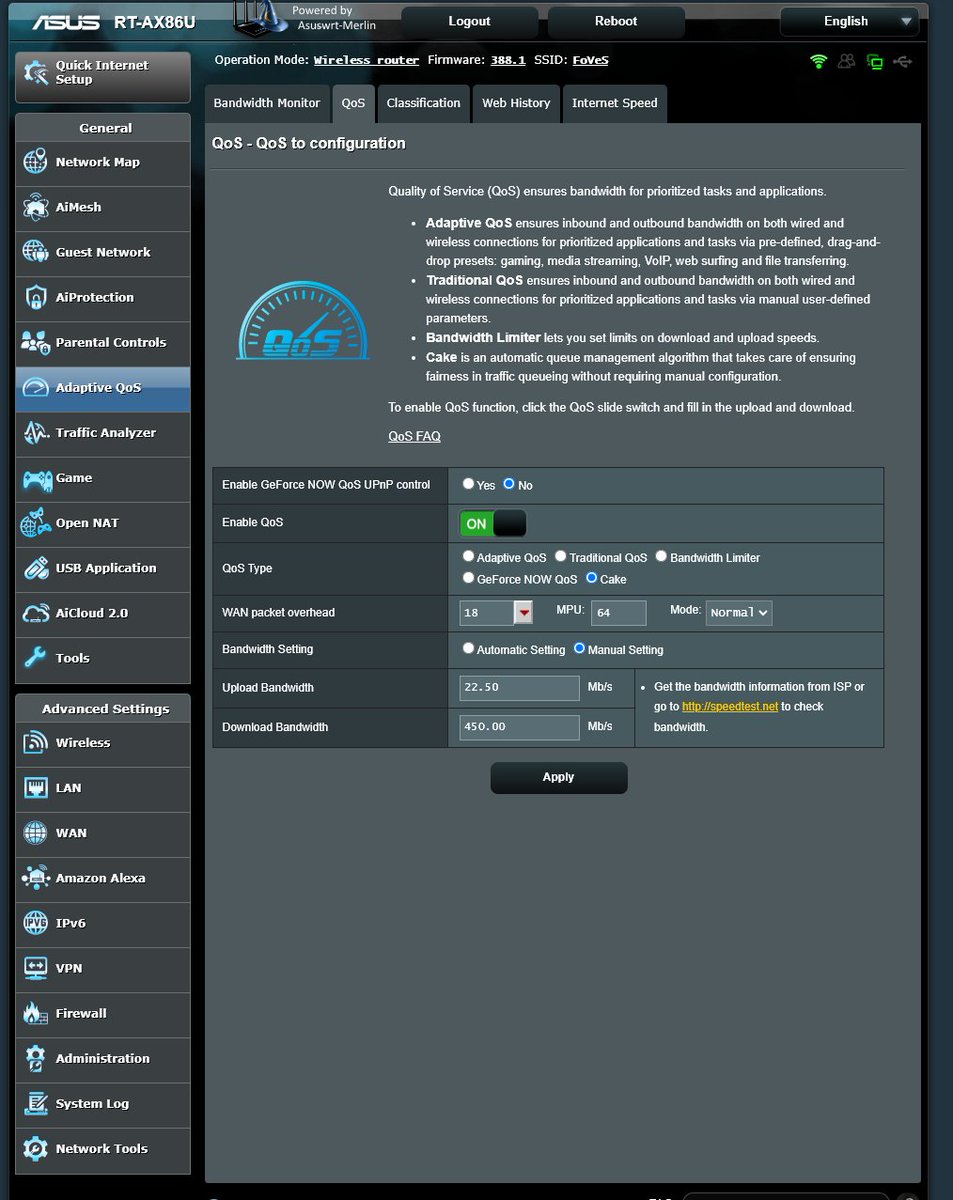This screenshot has height=1200, width=953.
Task: Select the Cake QoS type radio
Action: pyautogui.click(x=591, y=578)
